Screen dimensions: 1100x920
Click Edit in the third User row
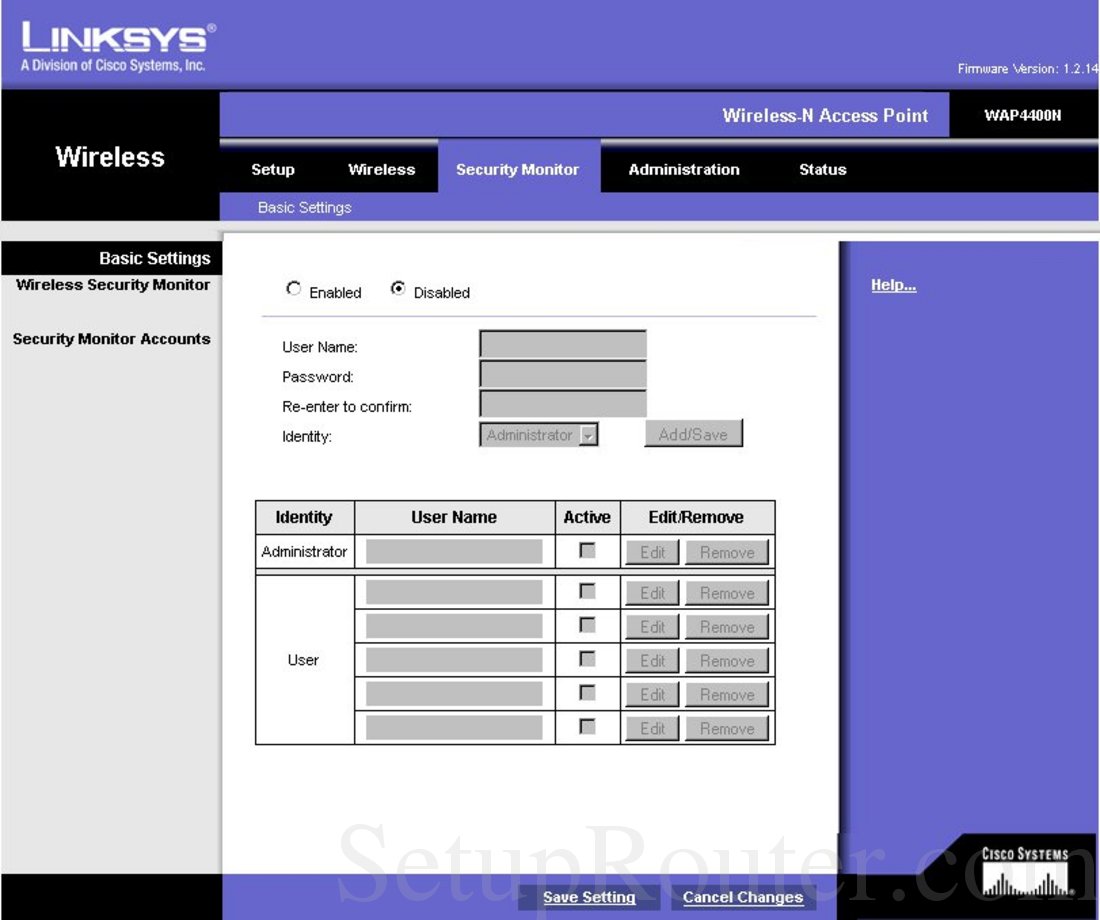pos(652,660)
